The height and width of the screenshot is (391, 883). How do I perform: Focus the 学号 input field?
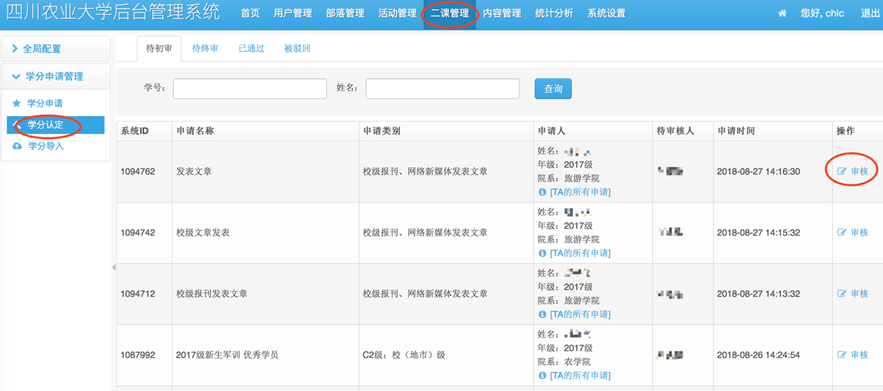pos(250,88)
